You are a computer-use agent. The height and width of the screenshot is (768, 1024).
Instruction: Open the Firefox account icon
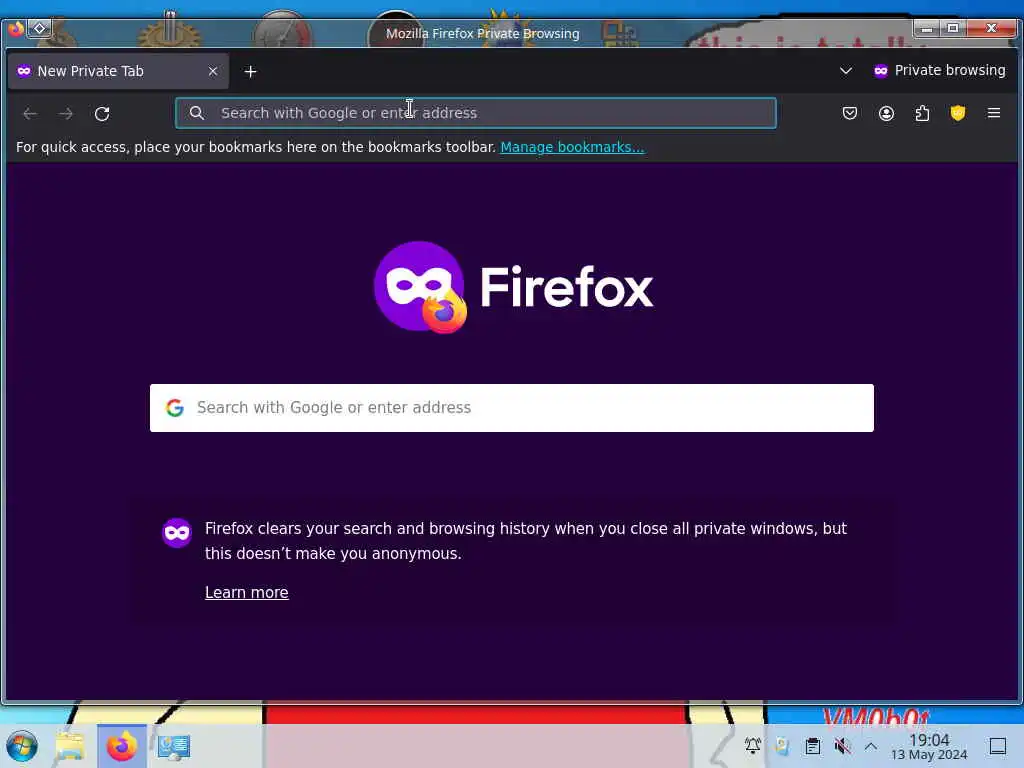(x=886, y=114)
